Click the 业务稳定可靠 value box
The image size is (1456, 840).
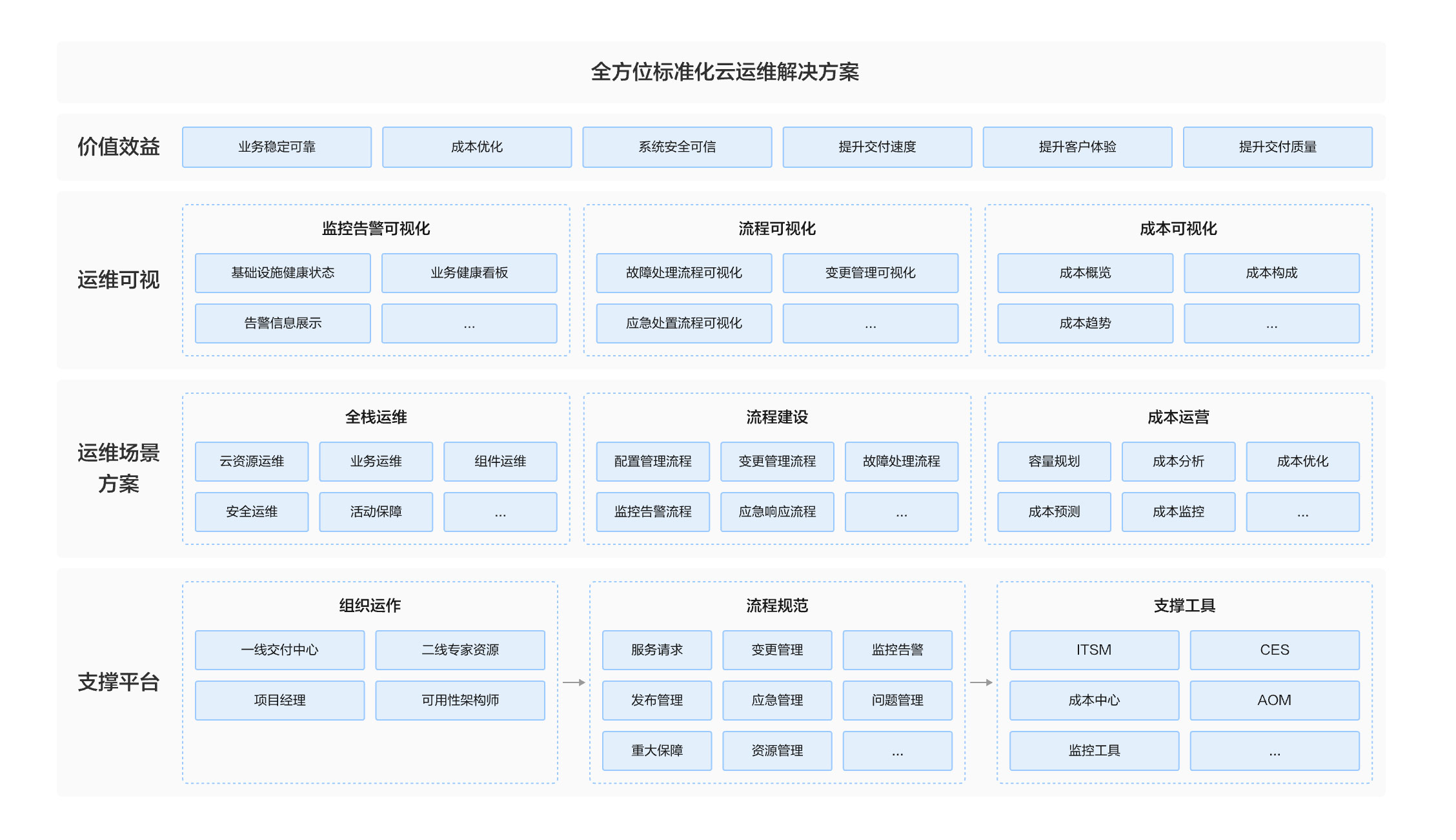coord(277,147)
